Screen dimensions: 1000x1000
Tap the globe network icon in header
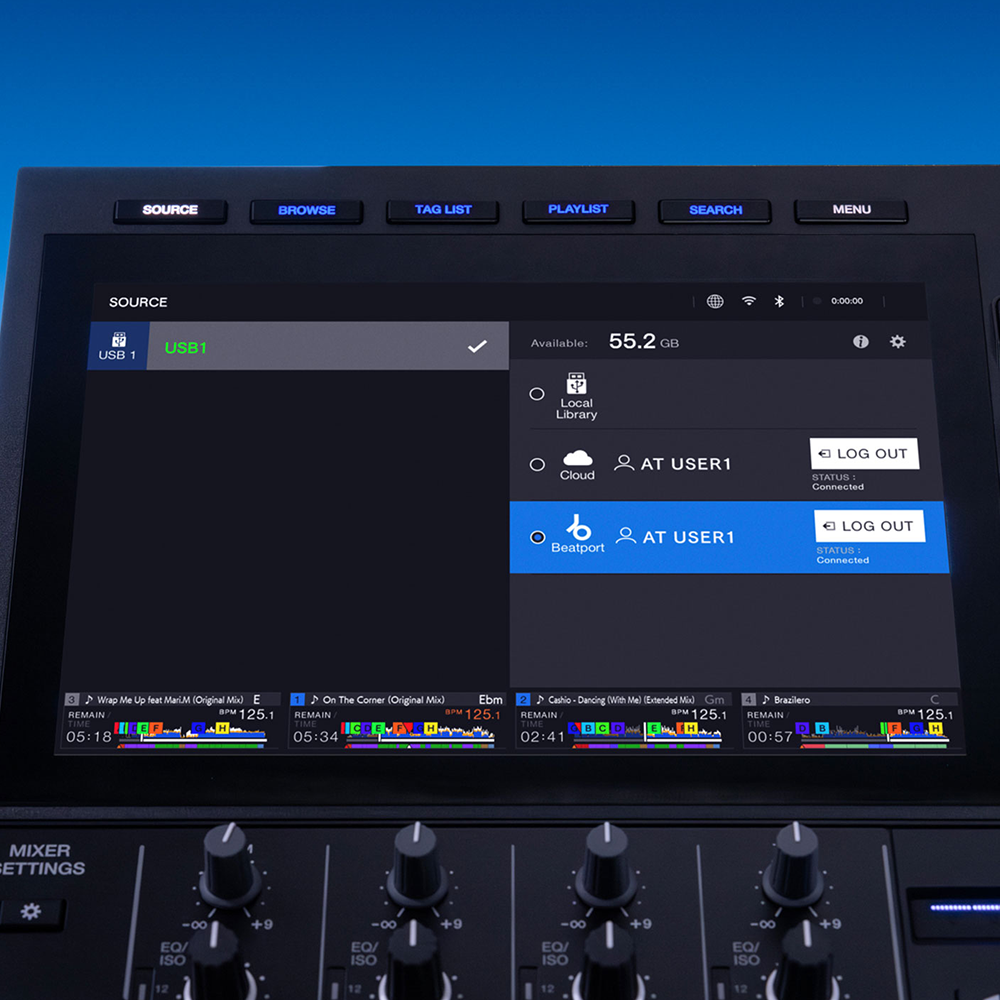click(x=715, y=301)
